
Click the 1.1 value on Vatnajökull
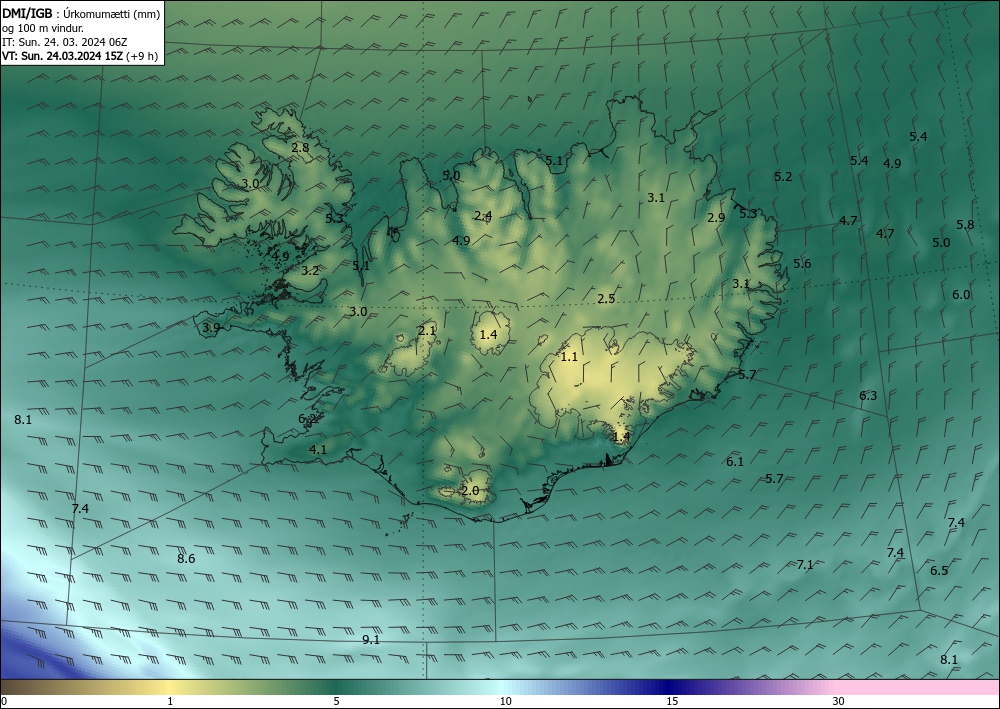click(x=569, y=356)
